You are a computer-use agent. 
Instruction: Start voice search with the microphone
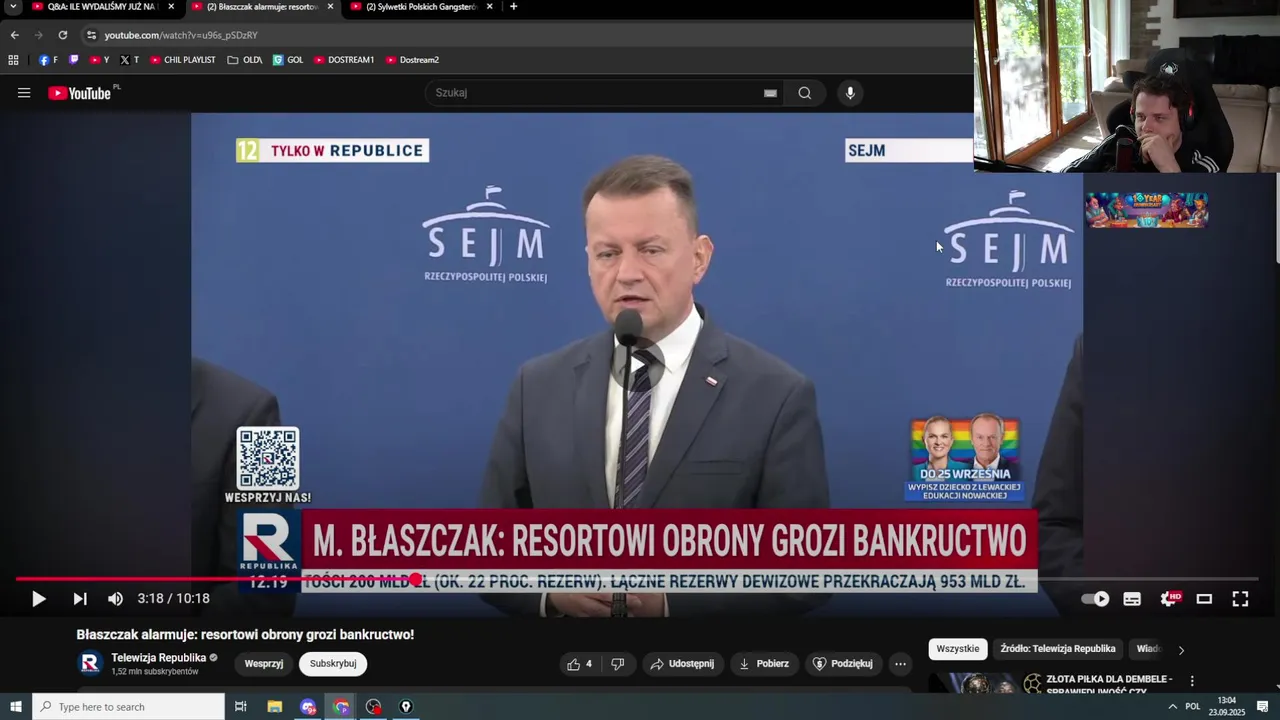[x=850, y=93]
